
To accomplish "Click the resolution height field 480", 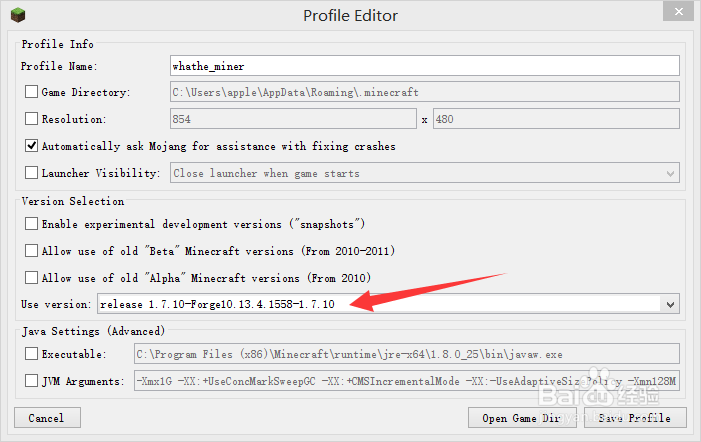I will tap(556, 119).
